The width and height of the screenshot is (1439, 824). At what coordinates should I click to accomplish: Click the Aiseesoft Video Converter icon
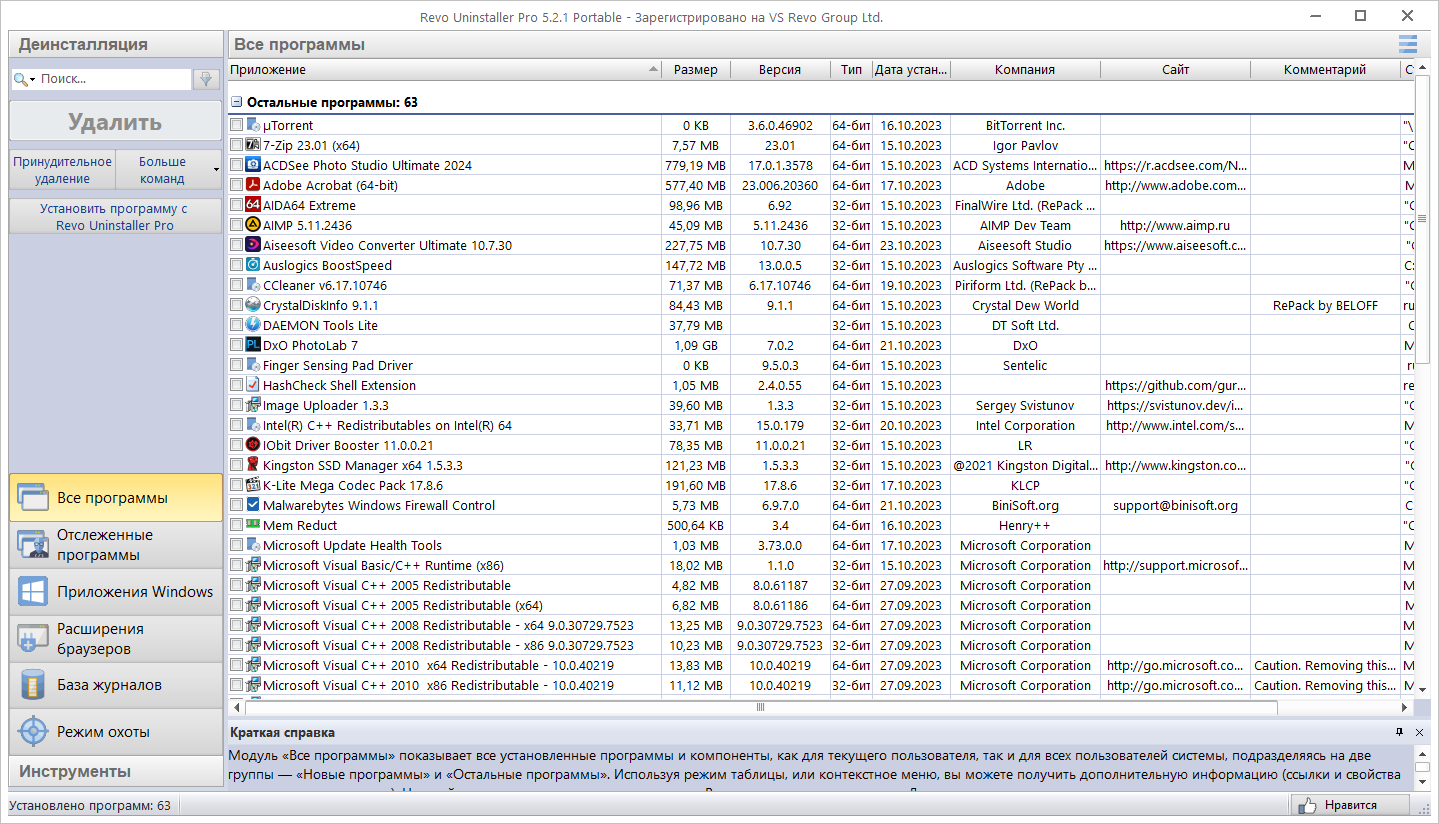coord(253,246)
